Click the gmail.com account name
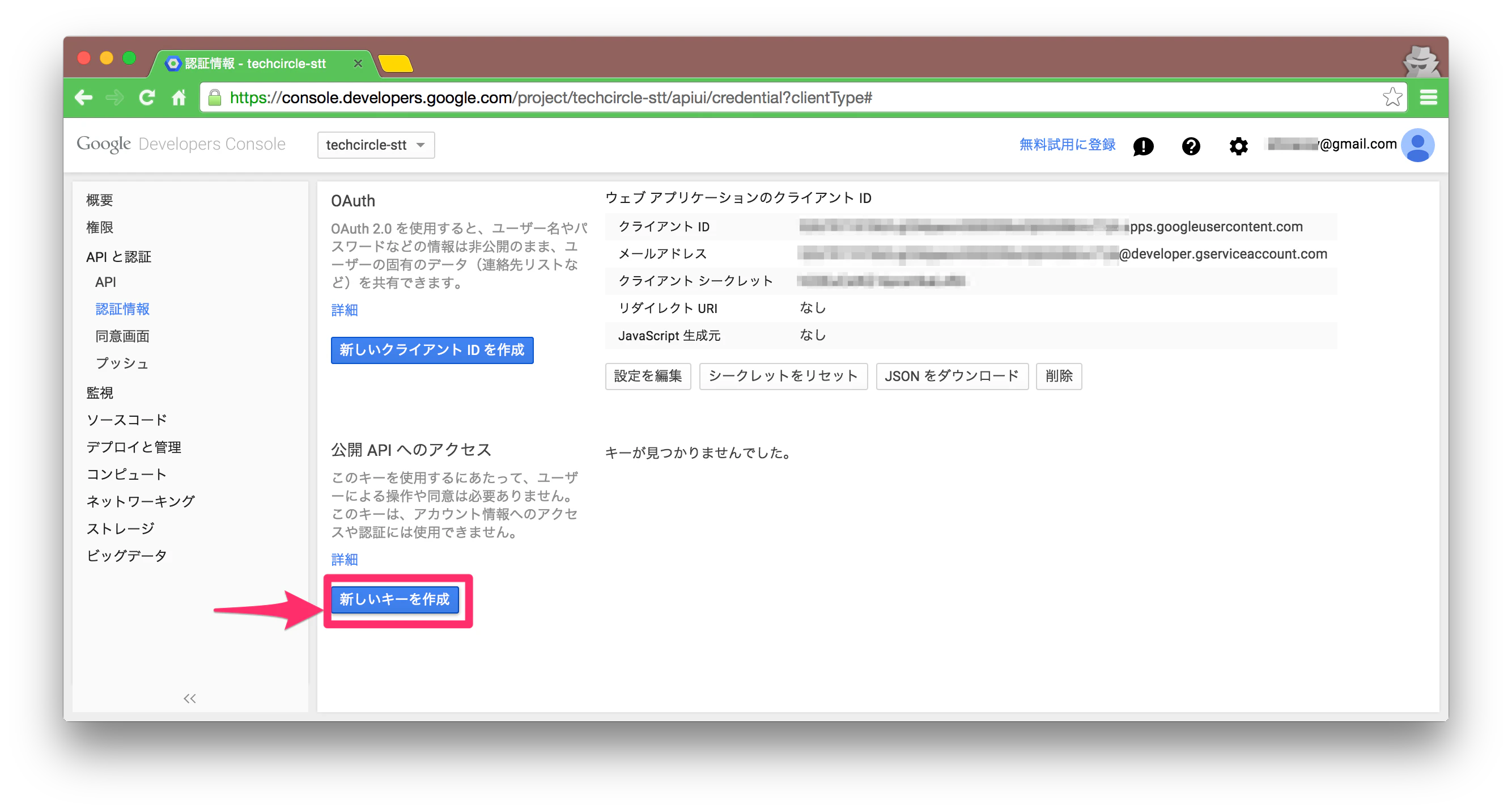Screen dimensions: 1512x812 tap(1332, 144)
